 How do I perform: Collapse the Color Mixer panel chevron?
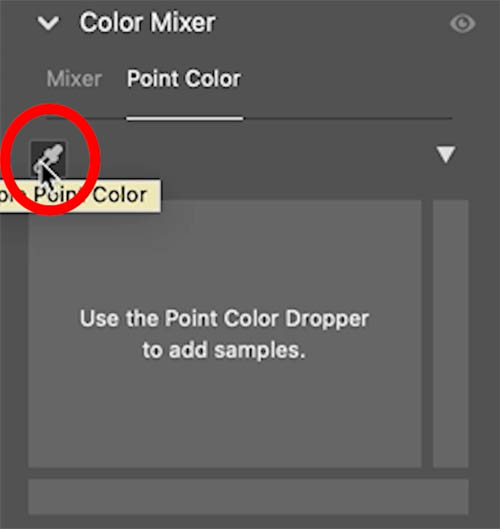click(x=48, y=24)
